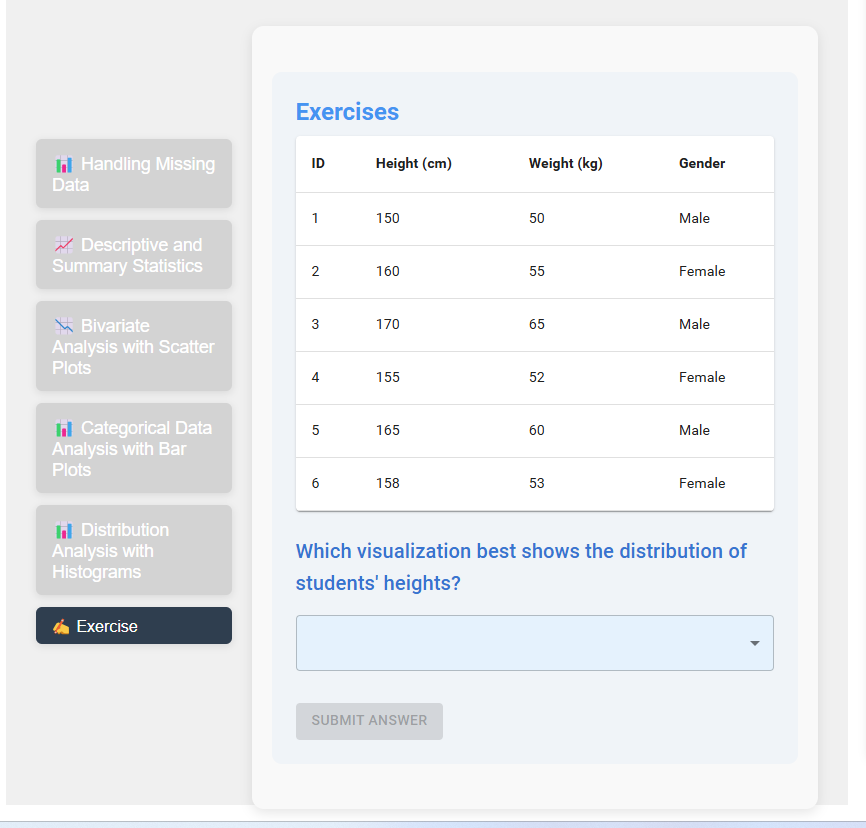
Task: Click ID cell 2 in the table
Action: (315, 271)
